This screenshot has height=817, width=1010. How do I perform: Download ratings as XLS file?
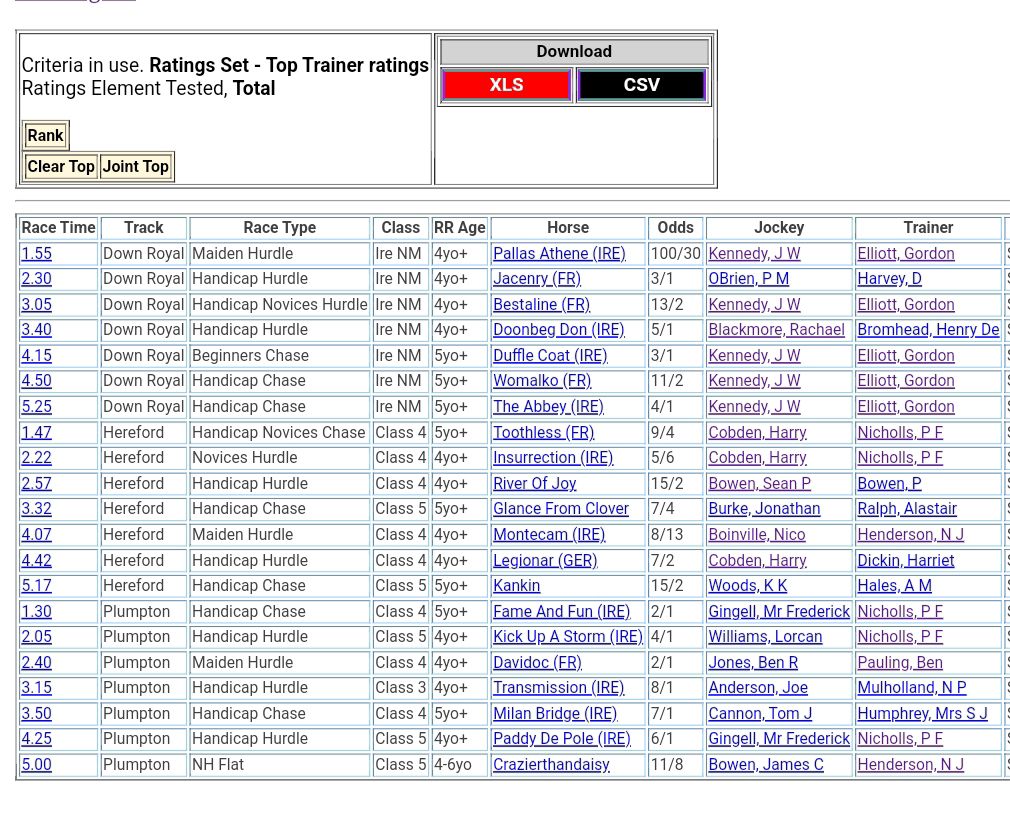tap(506, 85)
